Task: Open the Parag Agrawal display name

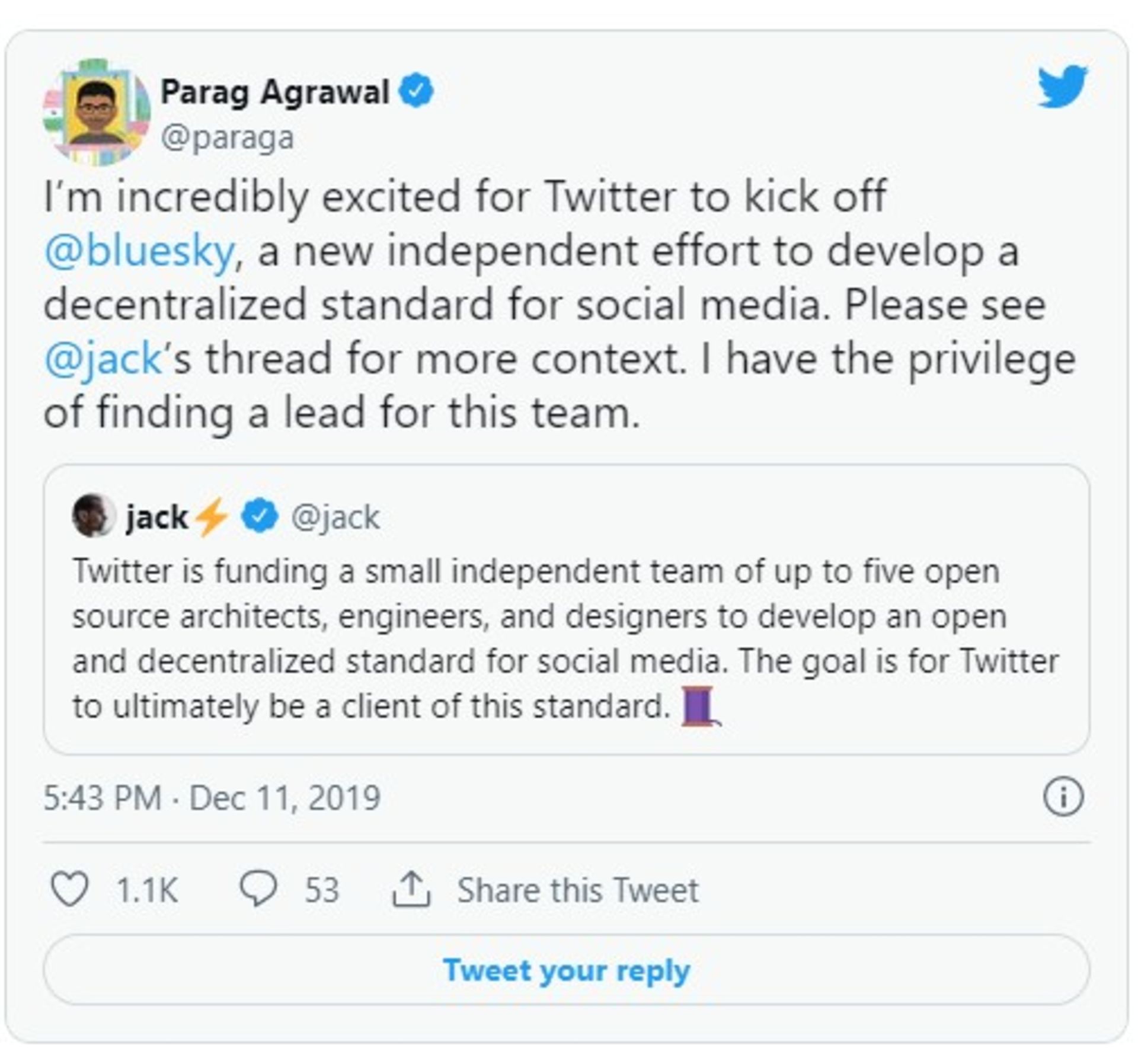Action: 275,92
